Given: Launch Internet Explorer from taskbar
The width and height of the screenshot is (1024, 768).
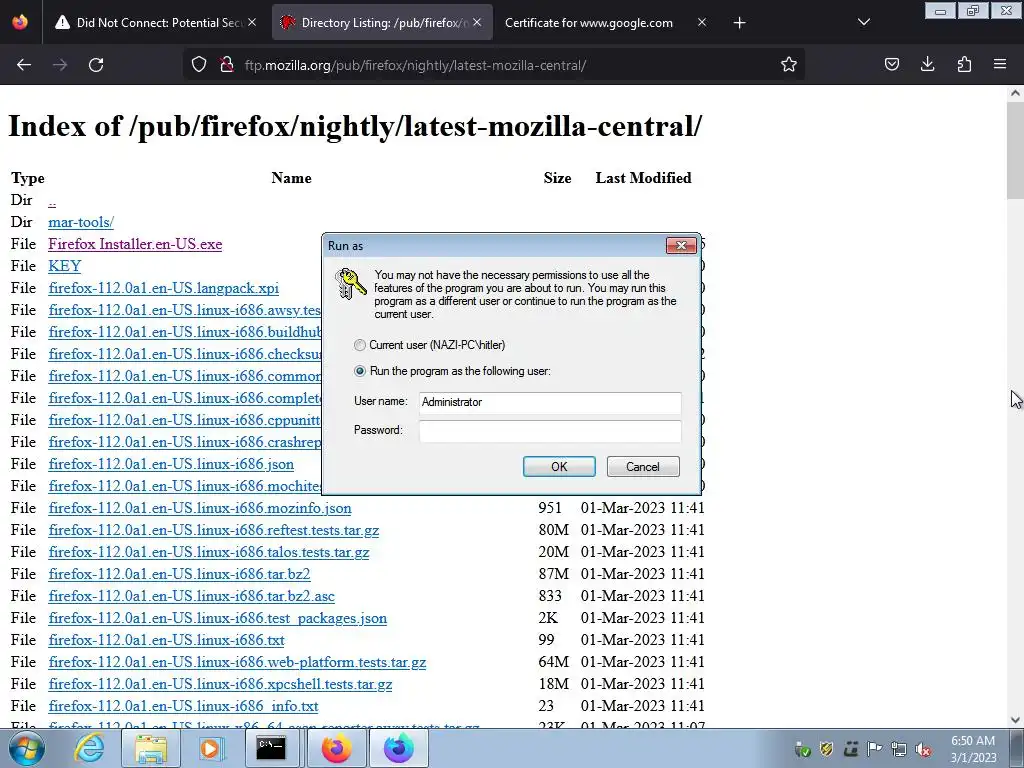Looking at the screenshot, I should point(89,748).
